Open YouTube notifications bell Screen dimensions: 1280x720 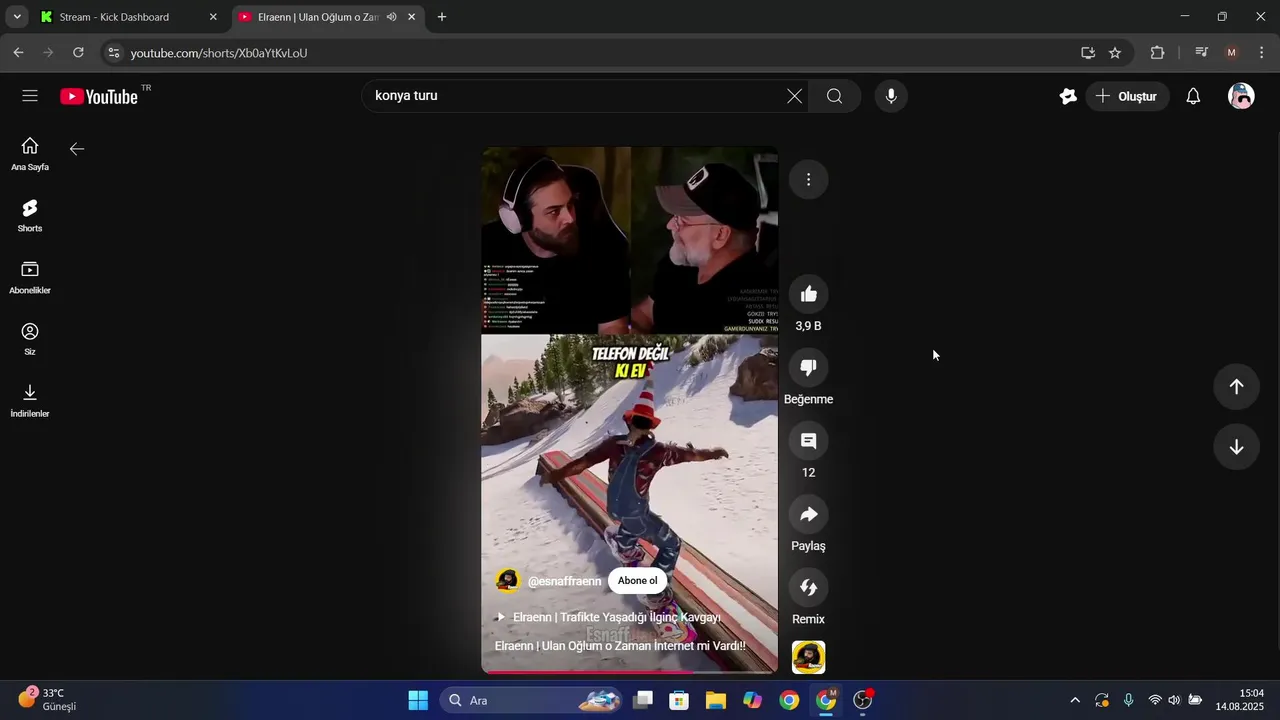coord(1193,96)
